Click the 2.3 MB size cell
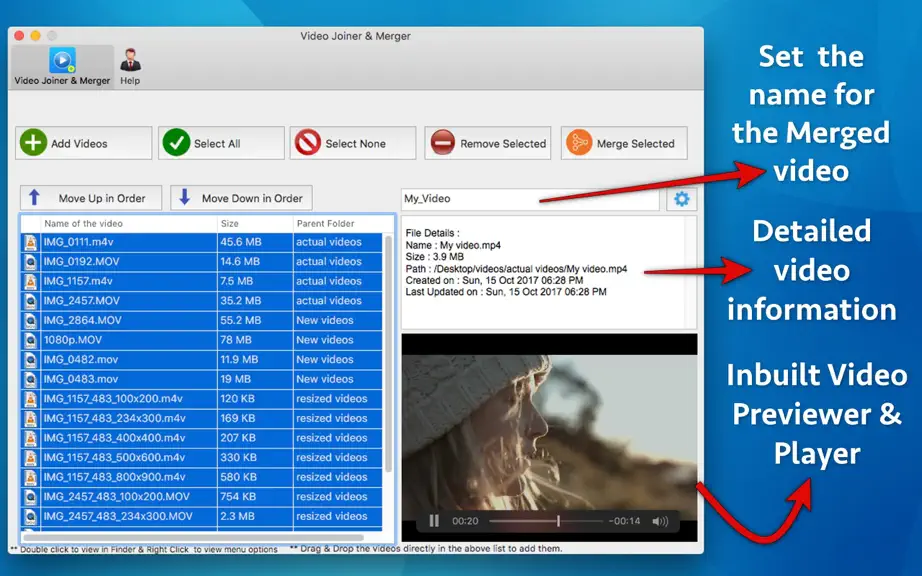Screen dimensions: 922x576 (x=255, y=516)
